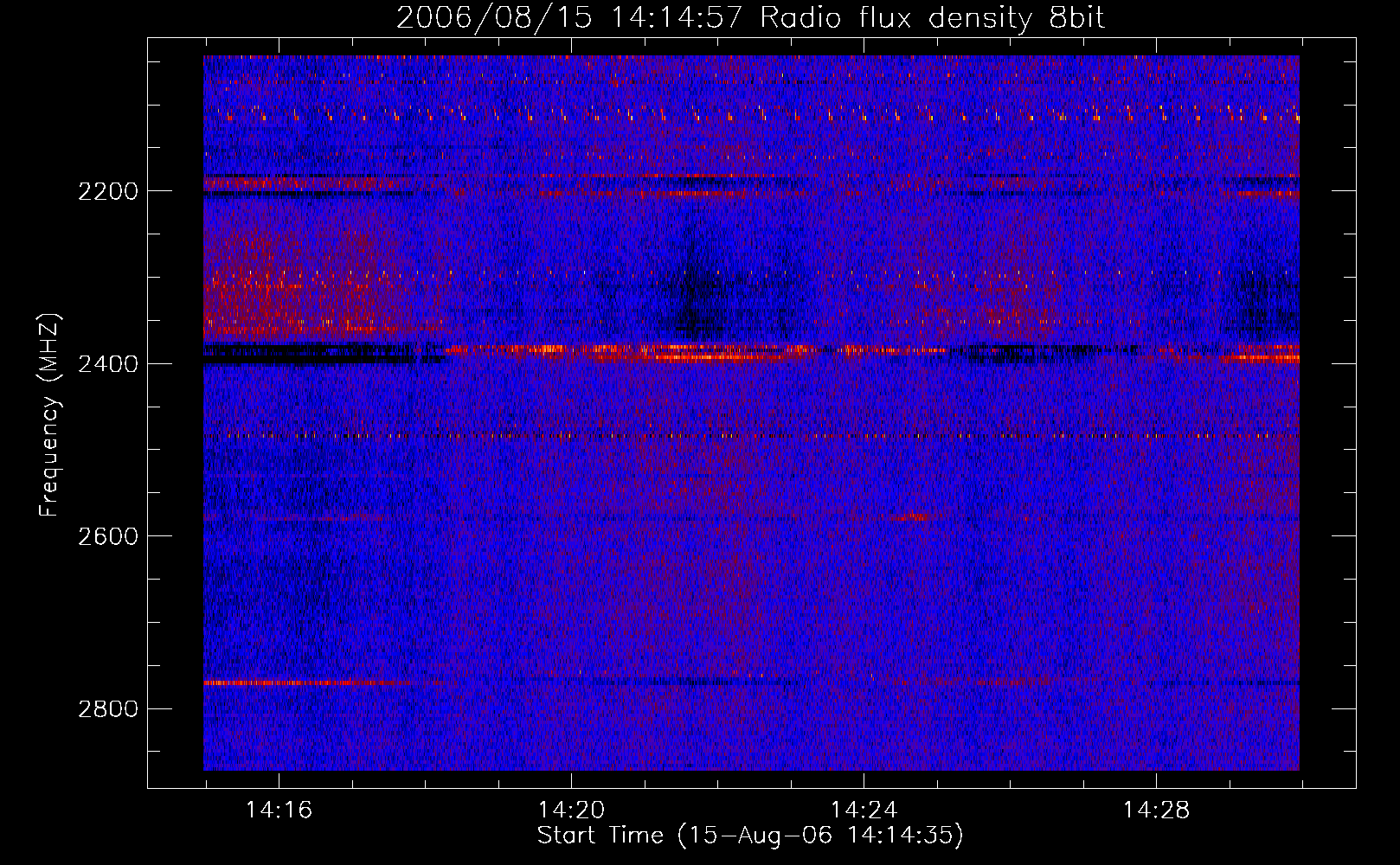Click the 2200 frequency tick label
This screenshot has width=1400, height=865.
point(108,191)
